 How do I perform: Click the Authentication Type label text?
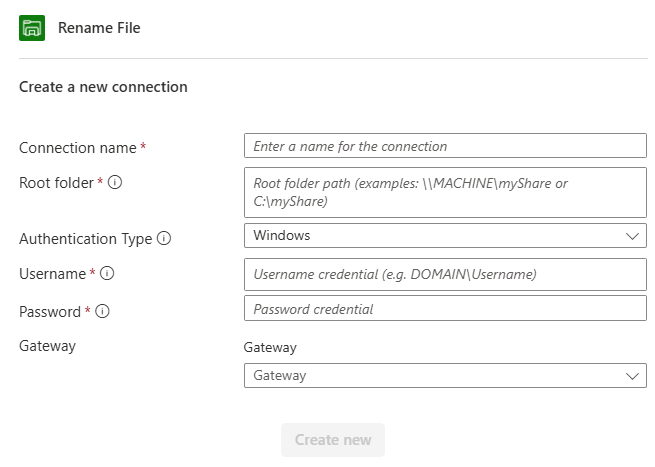(85, 239)
